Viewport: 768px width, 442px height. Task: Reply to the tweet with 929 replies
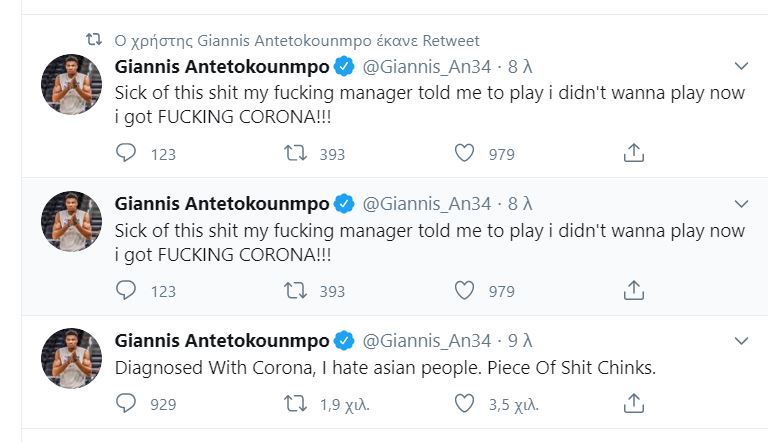click(x=126, y=404)
